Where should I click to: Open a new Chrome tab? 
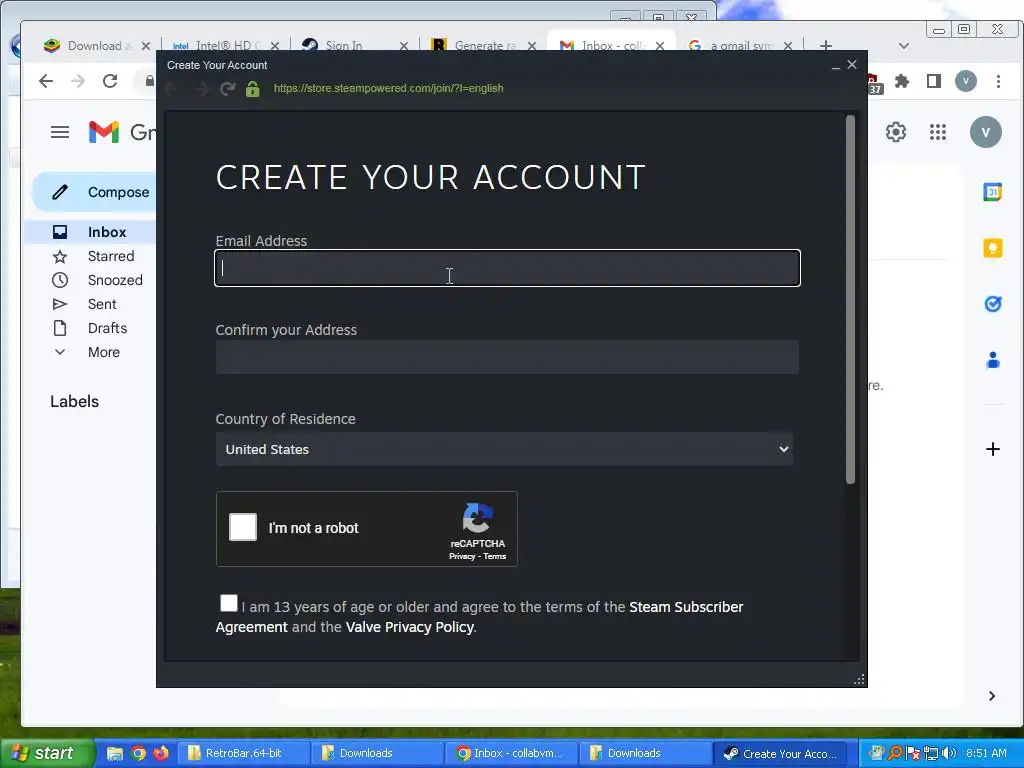[x=826, y=46]
